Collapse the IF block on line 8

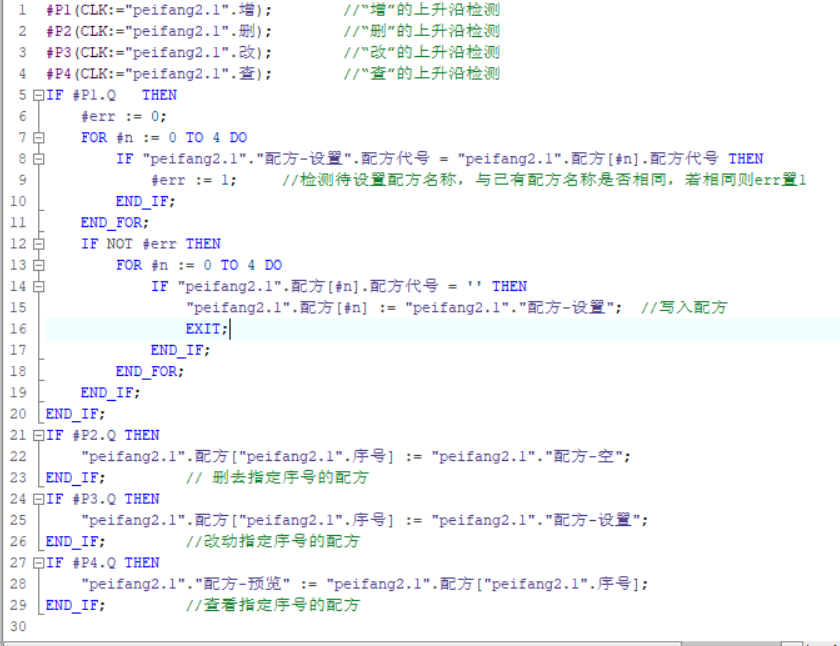click(38, 159)
